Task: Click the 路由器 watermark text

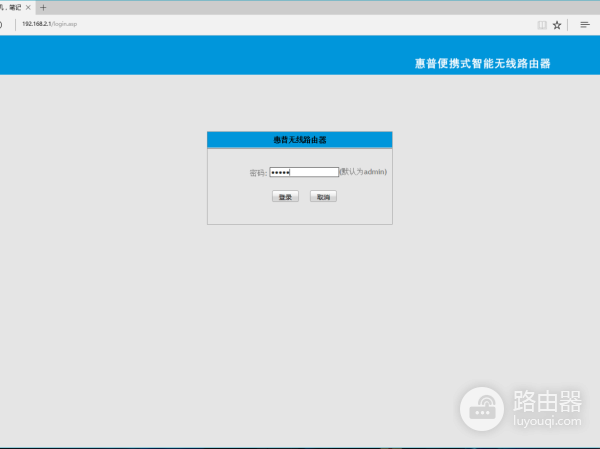Action: click(546, 402)
